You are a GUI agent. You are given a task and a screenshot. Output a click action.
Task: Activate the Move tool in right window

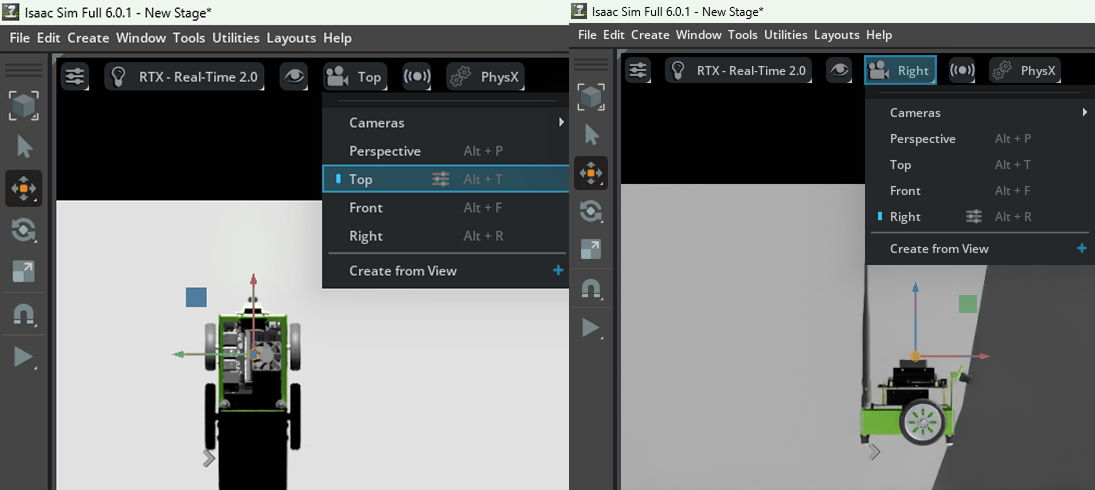click(591, 172)
